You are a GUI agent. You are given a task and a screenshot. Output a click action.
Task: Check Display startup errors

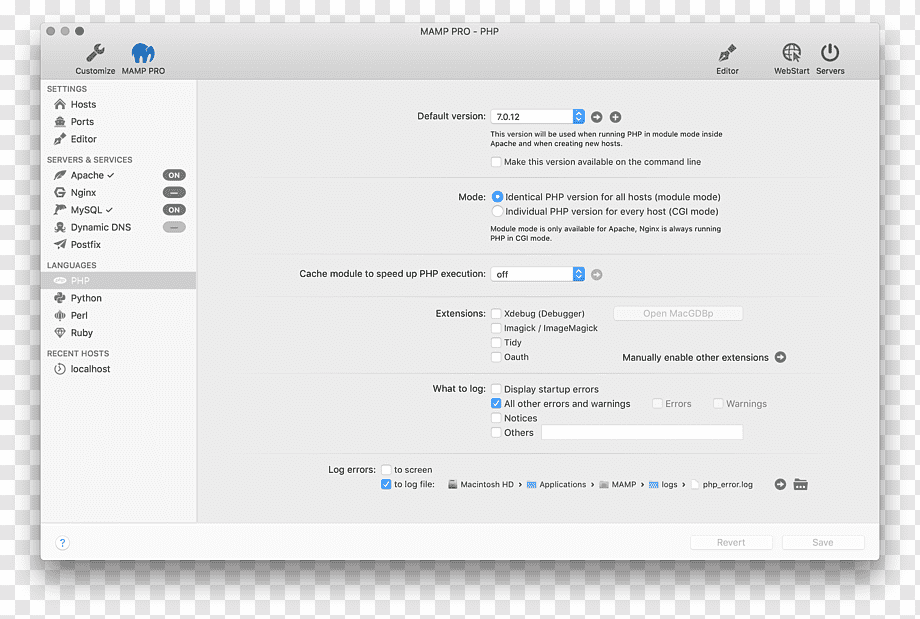click(496, 389)
